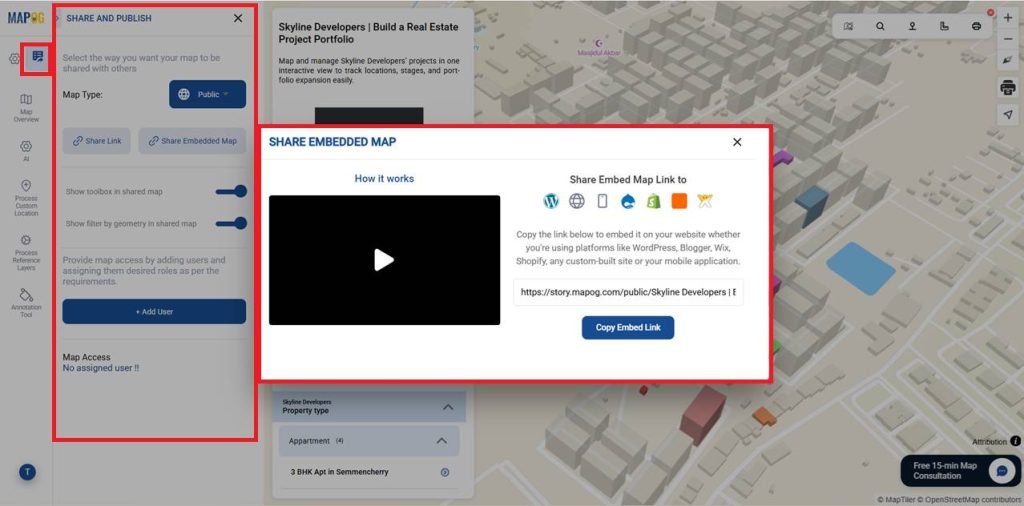Open the Map Type Public dropdown
The height and width of the screenshot is (506, 1024).
click(208, 94)
